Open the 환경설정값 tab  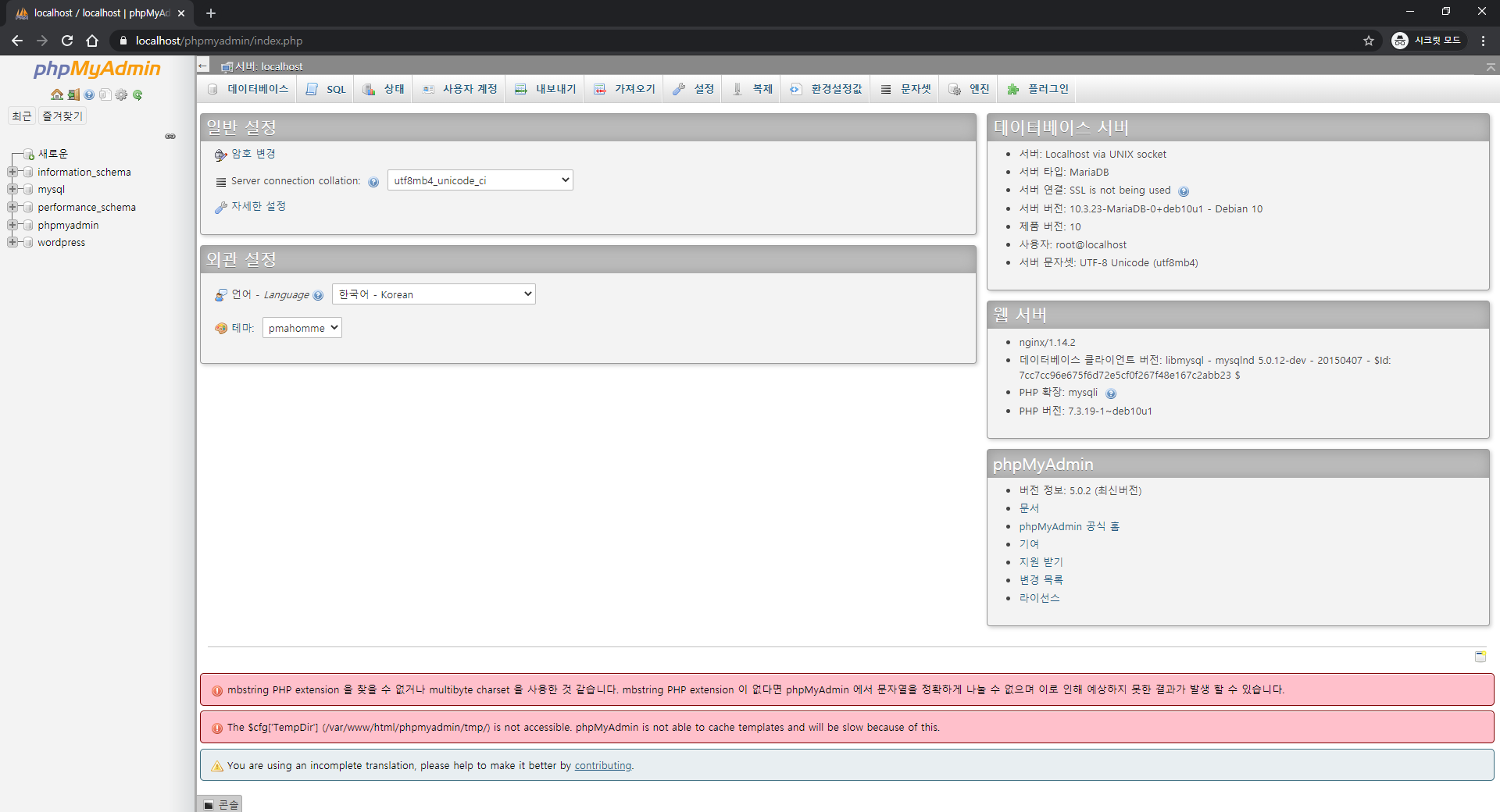click(x=826, y=89)
